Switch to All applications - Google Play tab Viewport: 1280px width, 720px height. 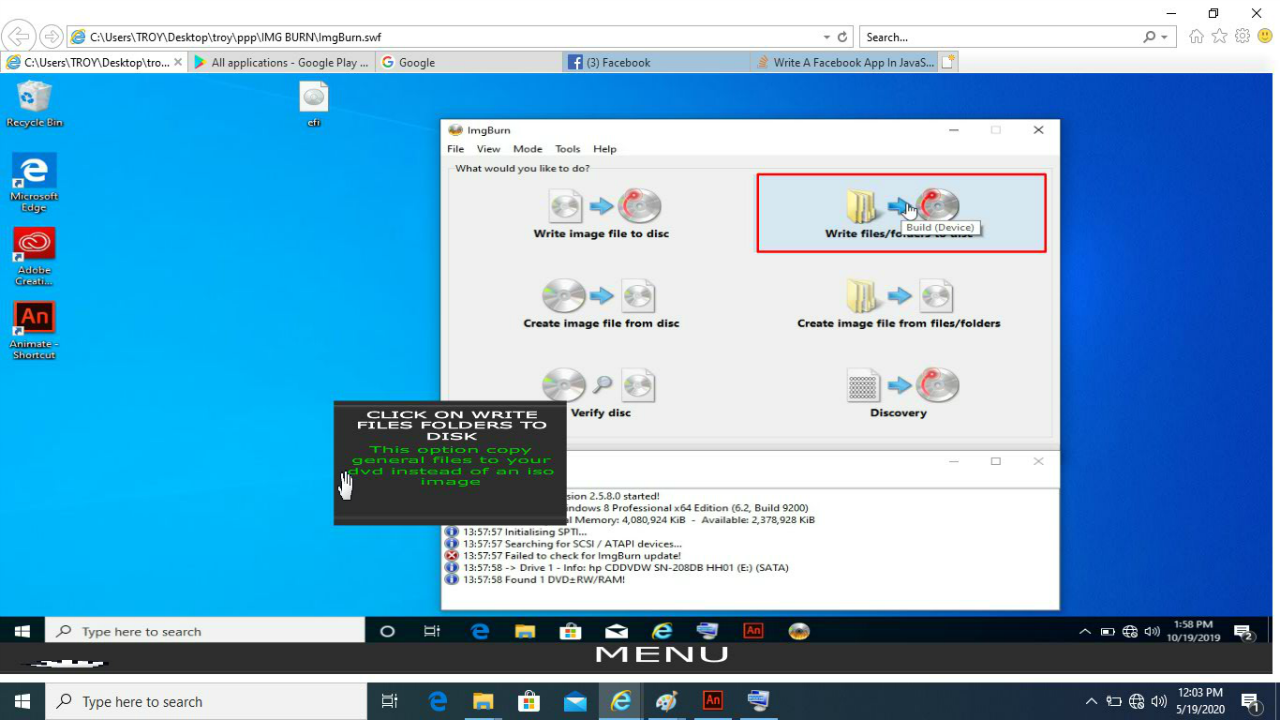[281, 62]
